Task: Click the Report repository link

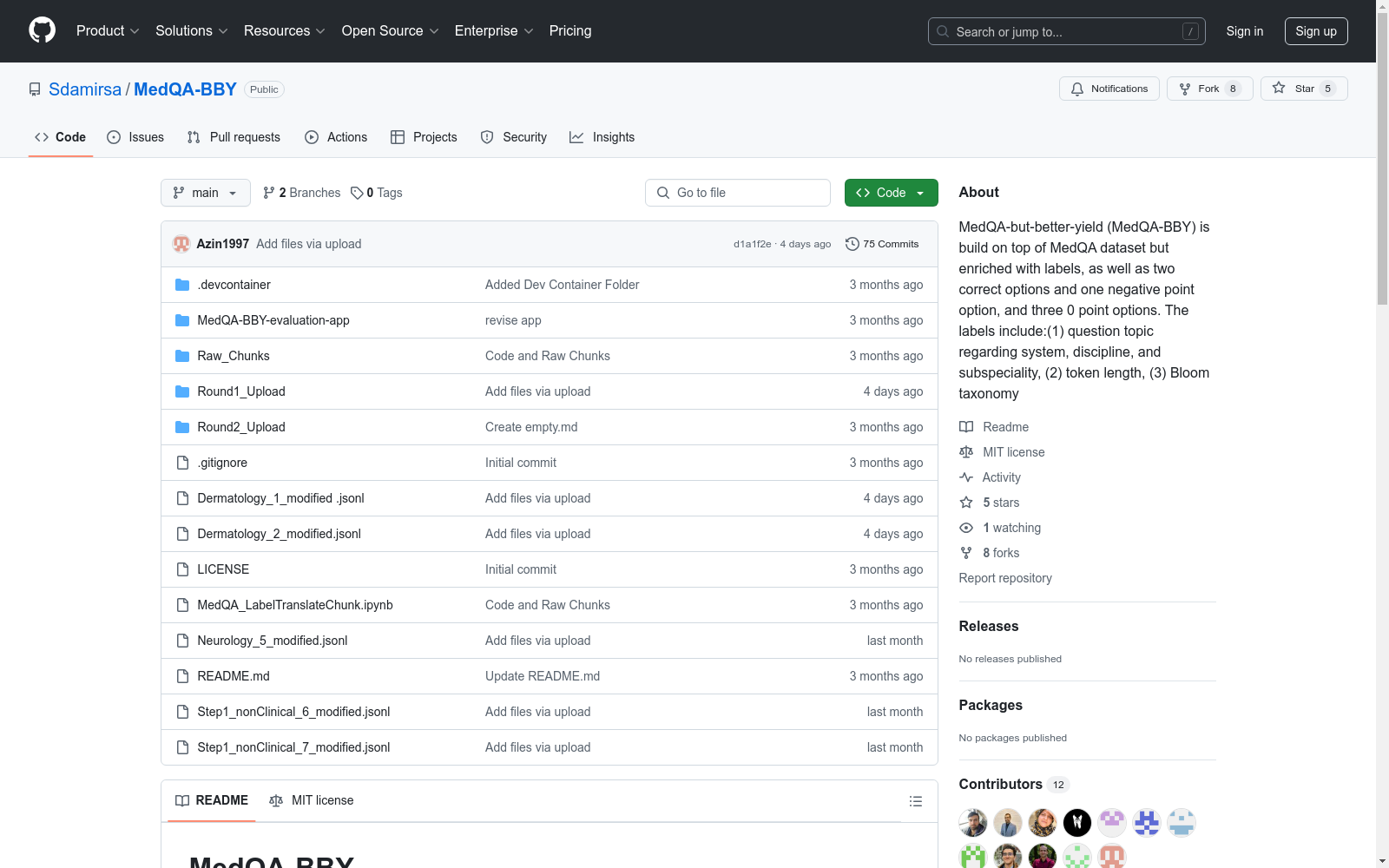Action: pos(1005,578)
